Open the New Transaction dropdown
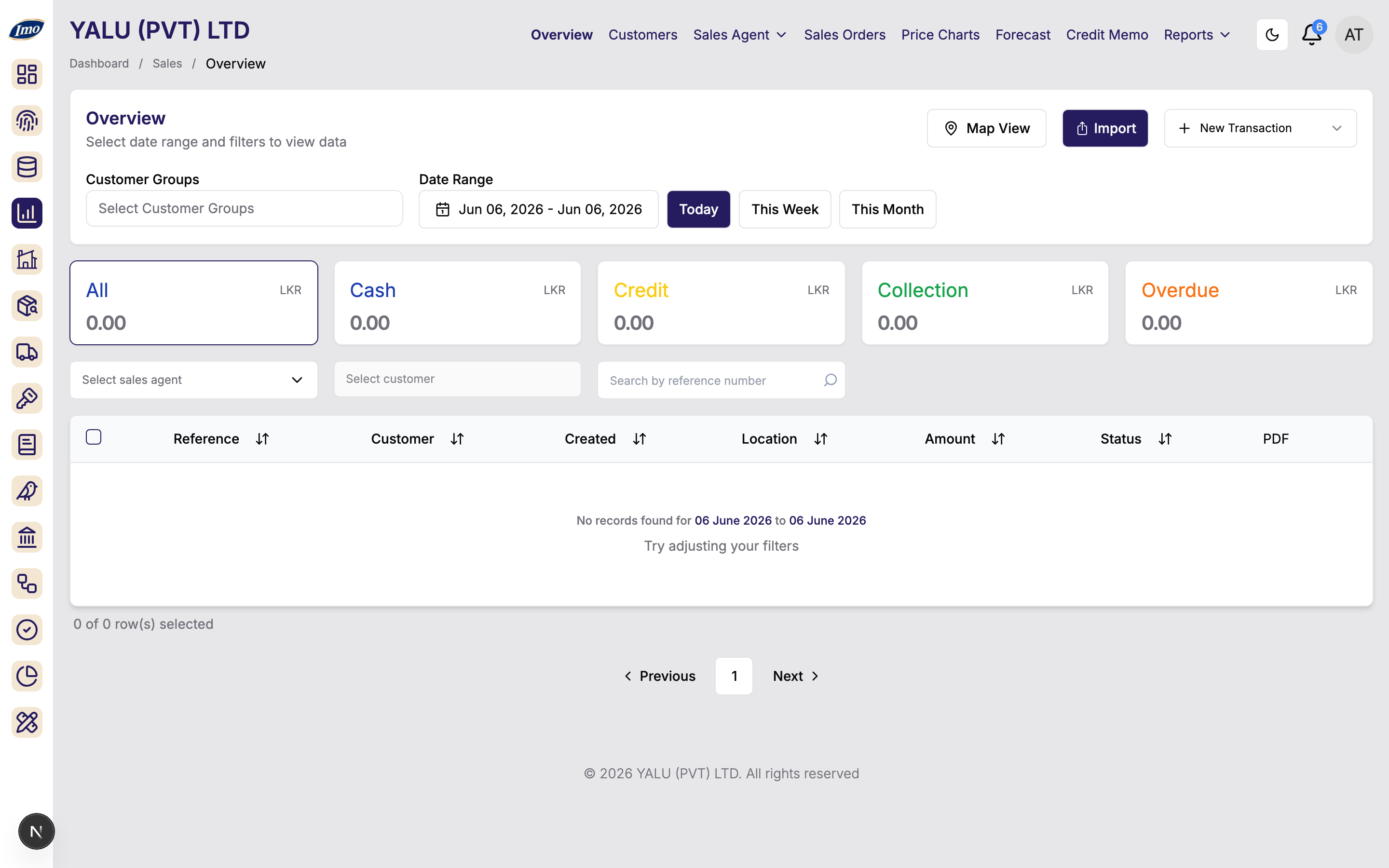This screenshot has width=1389, height=868. point(1260,128)
